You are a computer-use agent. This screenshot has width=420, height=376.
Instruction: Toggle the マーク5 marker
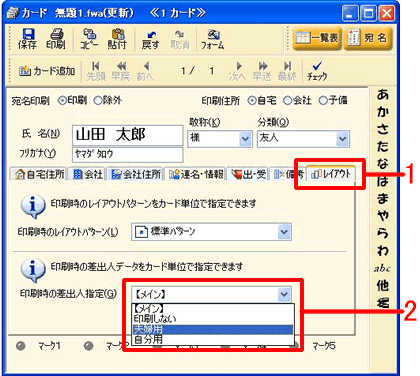(295, 346)
